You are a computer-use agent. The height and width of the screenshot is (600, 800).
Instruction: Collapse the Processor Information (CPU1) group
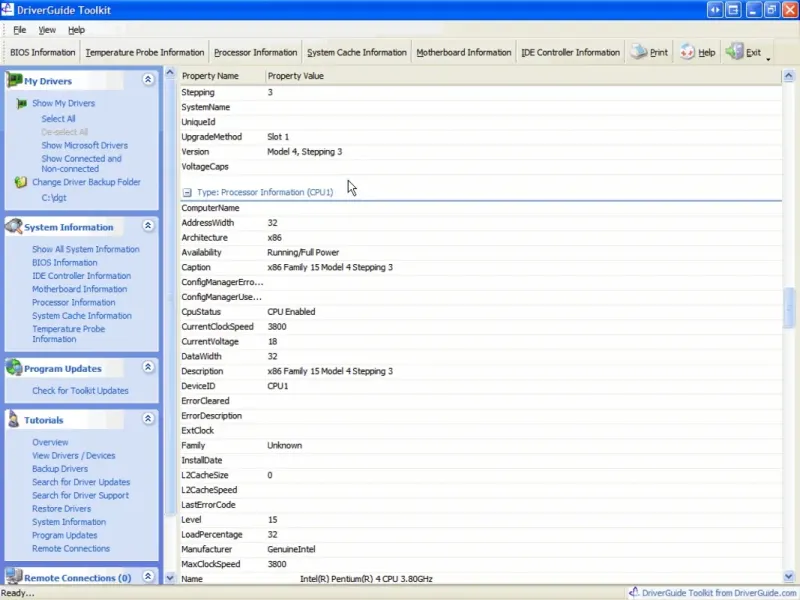click(187, 192)
